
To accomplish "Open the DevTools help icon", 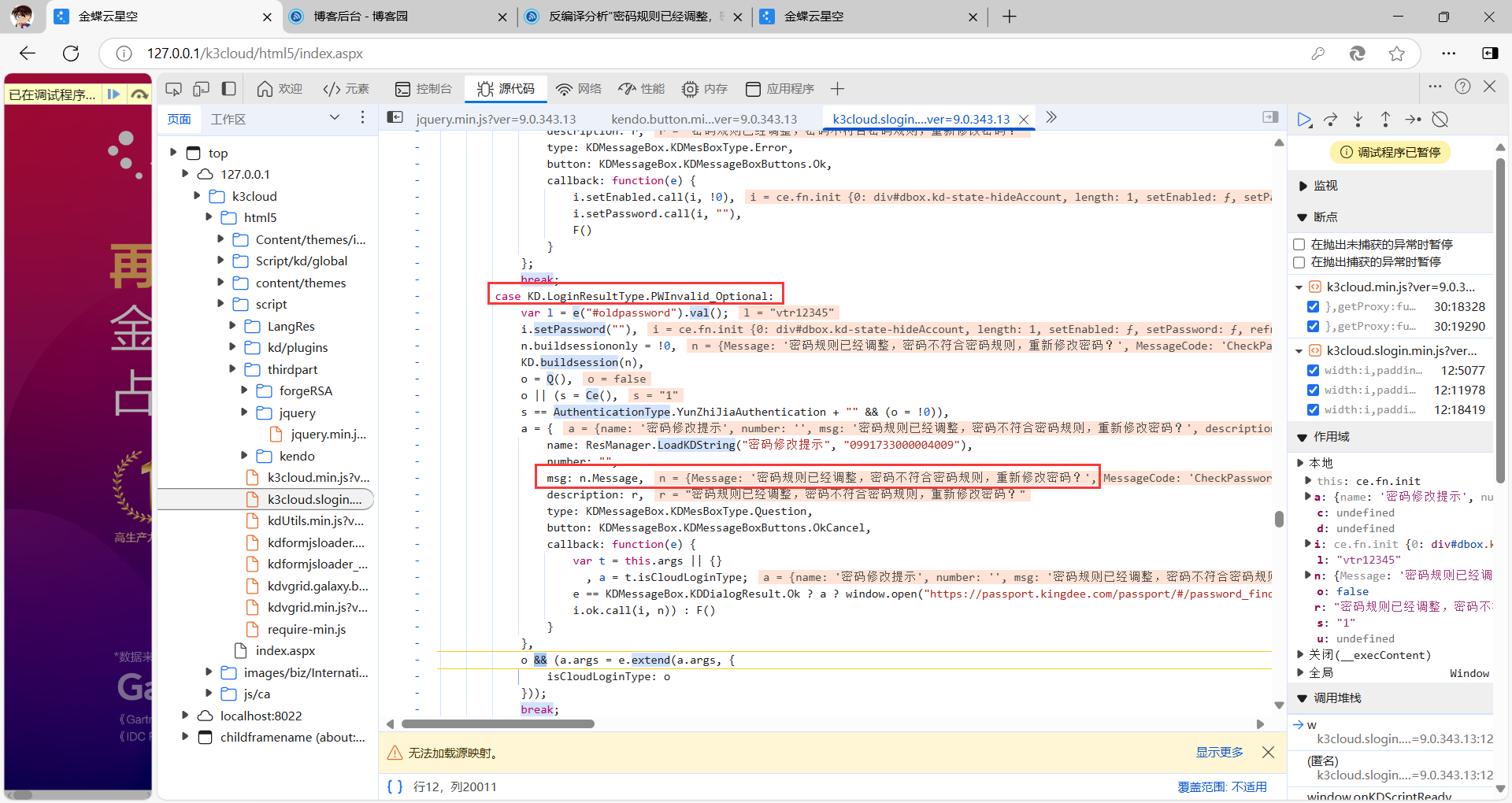I will coord(1462,87).
